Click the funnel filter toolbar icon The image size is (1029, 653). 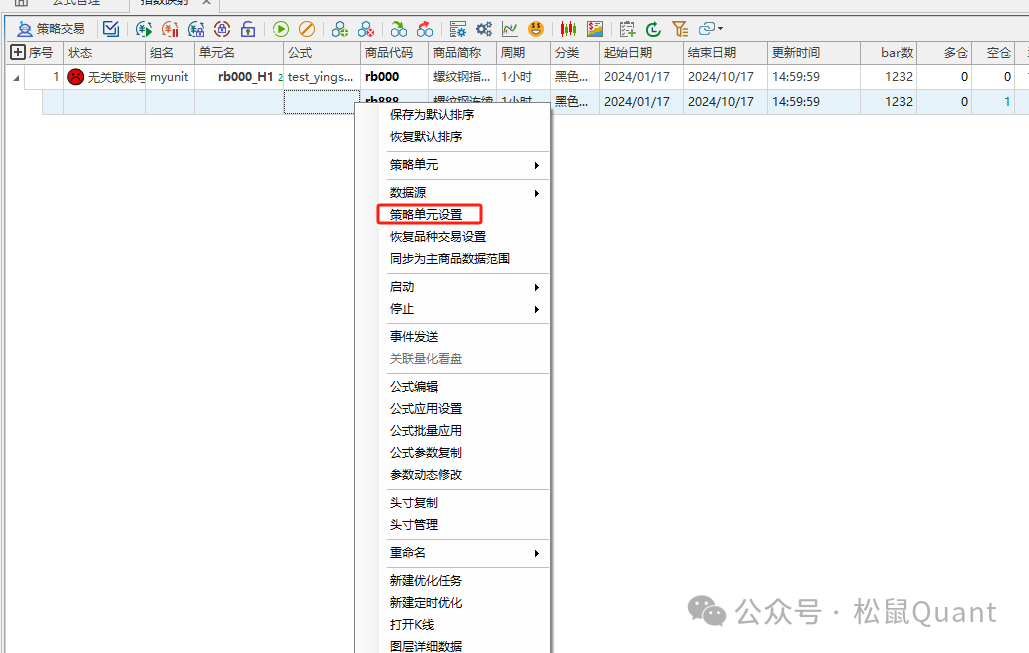coord(680,29)
